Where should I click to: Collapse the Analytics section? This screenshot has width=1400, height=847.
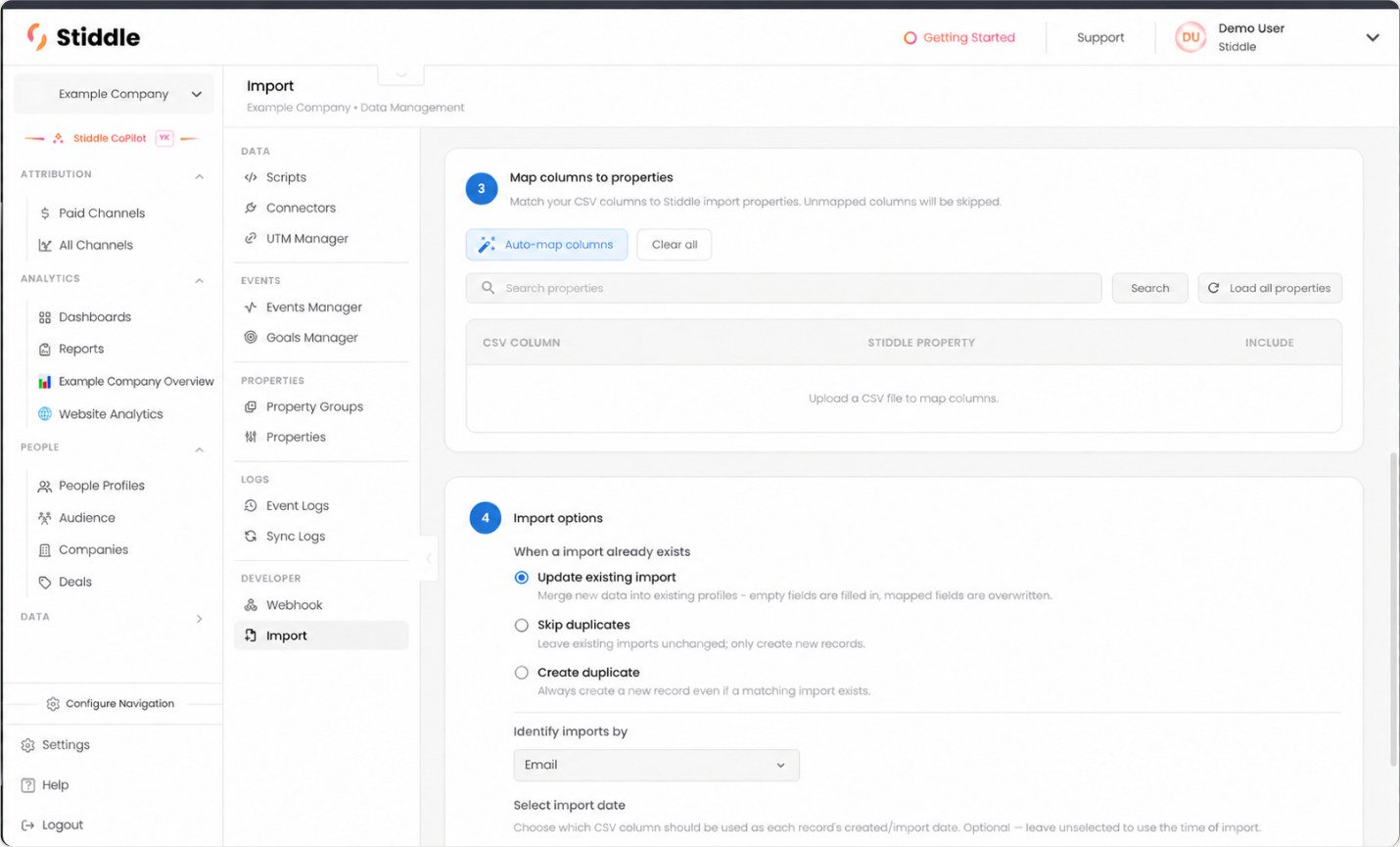[199, 280]
